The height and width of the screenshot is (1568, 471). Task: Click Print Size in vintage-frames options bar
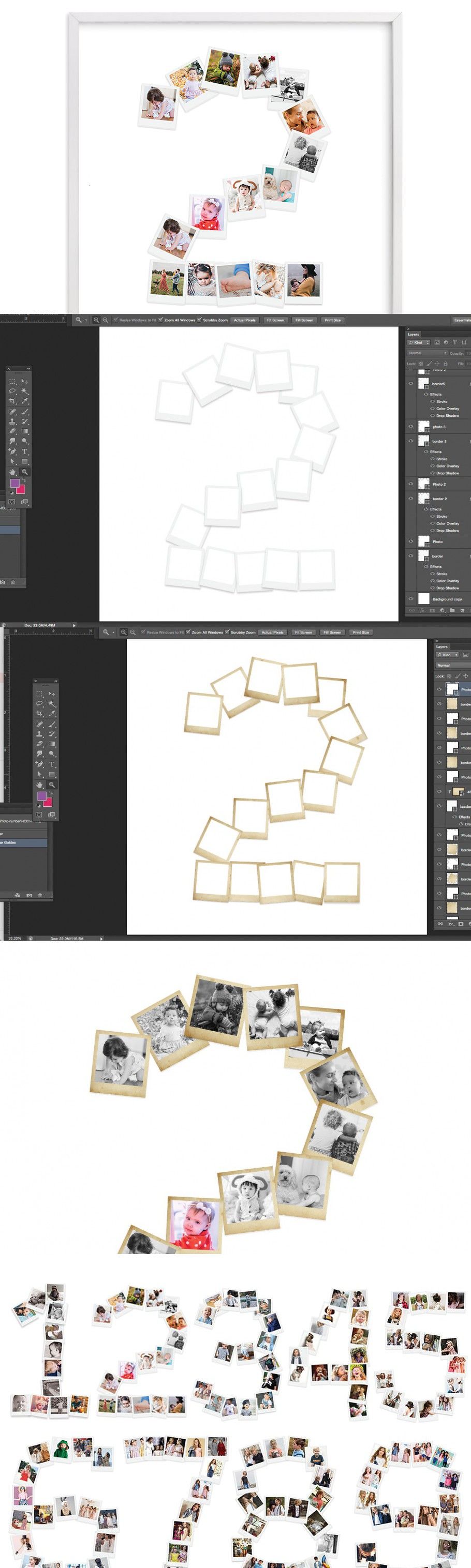click(x=361, y=632)
